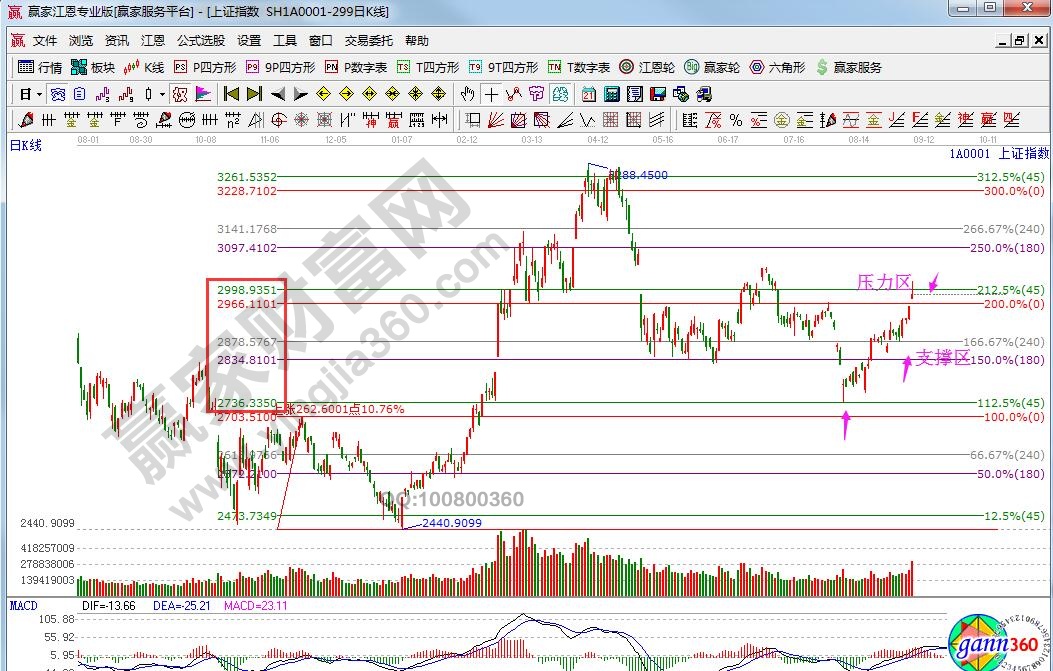This screenshot has width=1053, height=671.
Task: Open the 江恩 menu
Action: (x=152, y=41)
